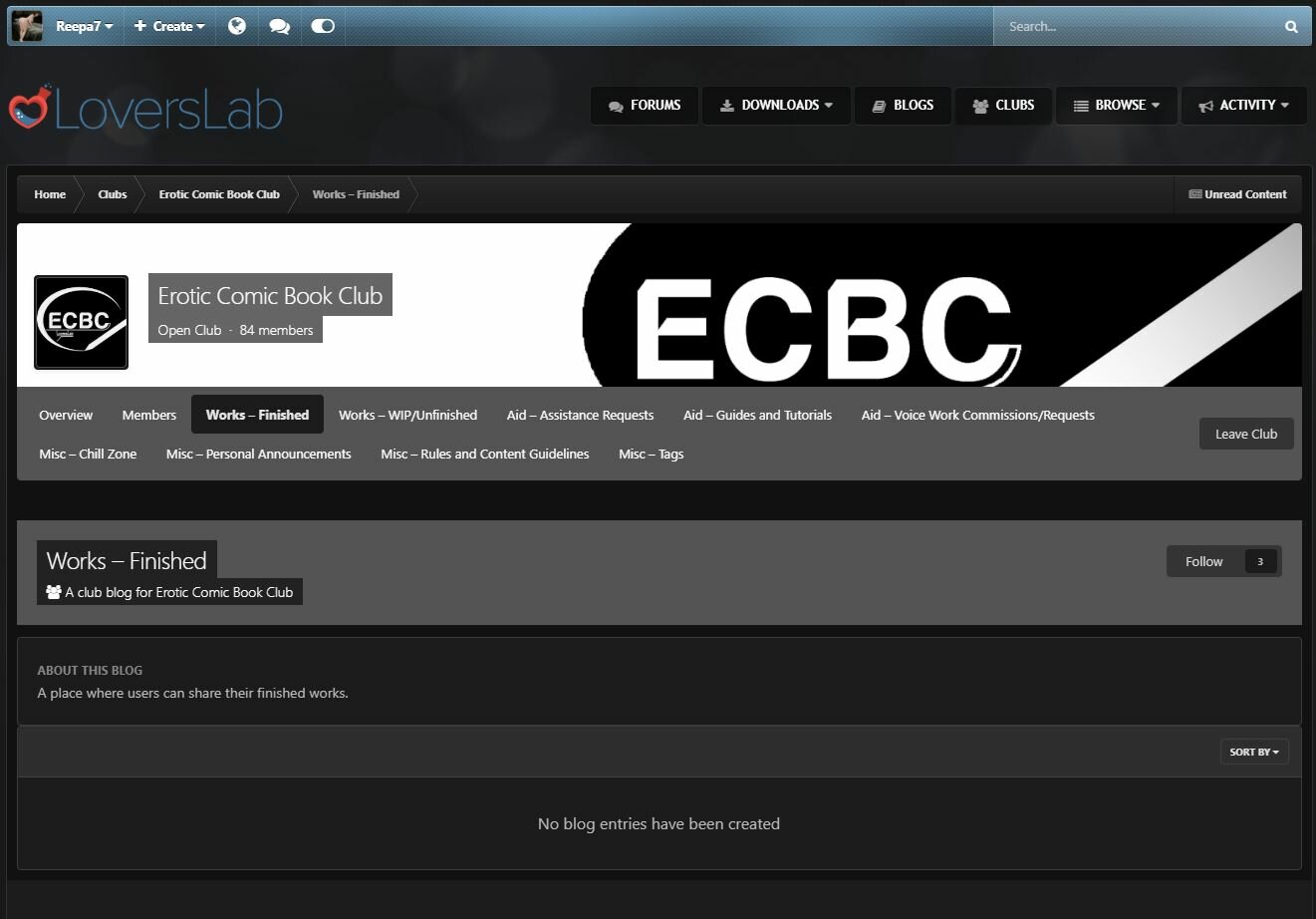Image resolution: width=1316 pixels, height=919 pixels.
Task: Navigate to Clubs breadcrumb
Action: tap(113, 194)
